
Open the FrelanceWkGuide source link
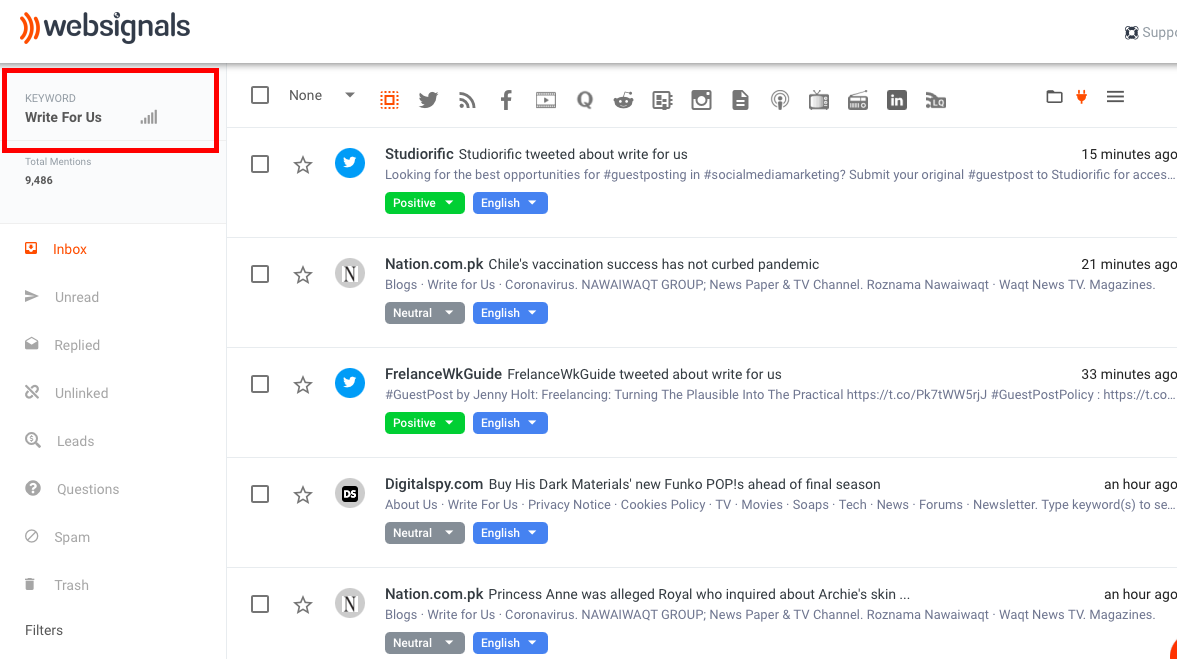pyautogui.click(x=443, y=374)
